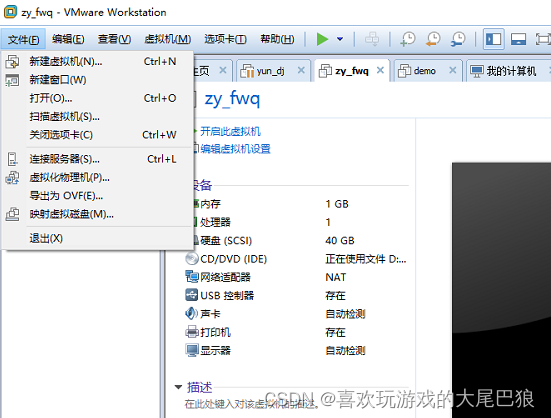Open the 查看(V) menu
Viewport: 551px width, 418px height.
[x=114, y=39]
